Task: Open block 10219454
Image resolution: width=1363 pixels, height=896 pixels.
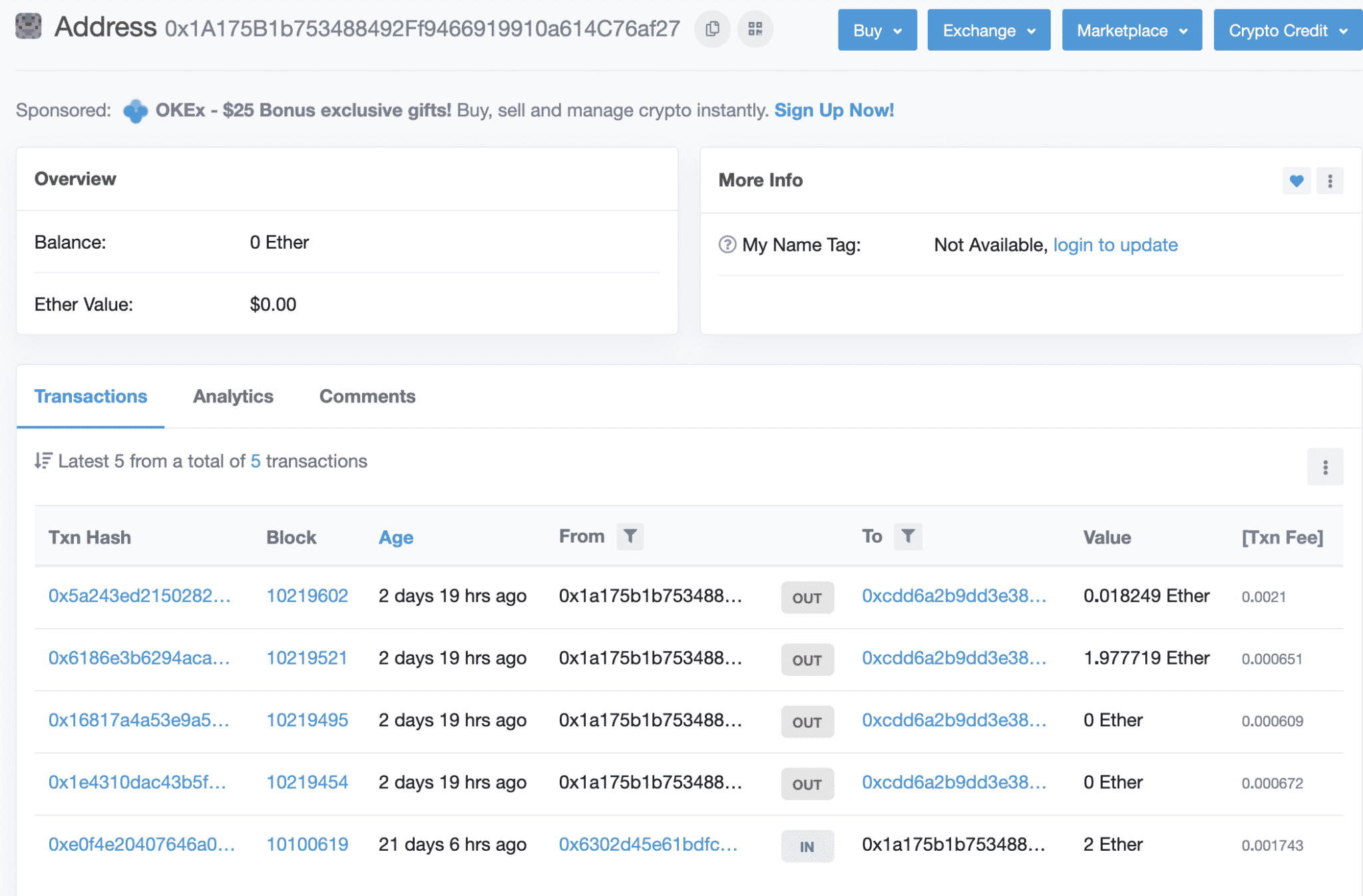Action: [307, 782]
